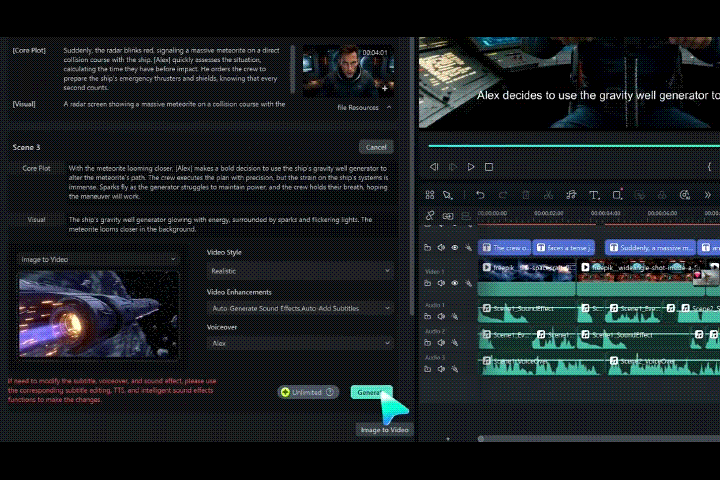This screenshot has height=480, width=720.
Task: Select the crop rectangle tool
Action: click(x=617, y=195)
